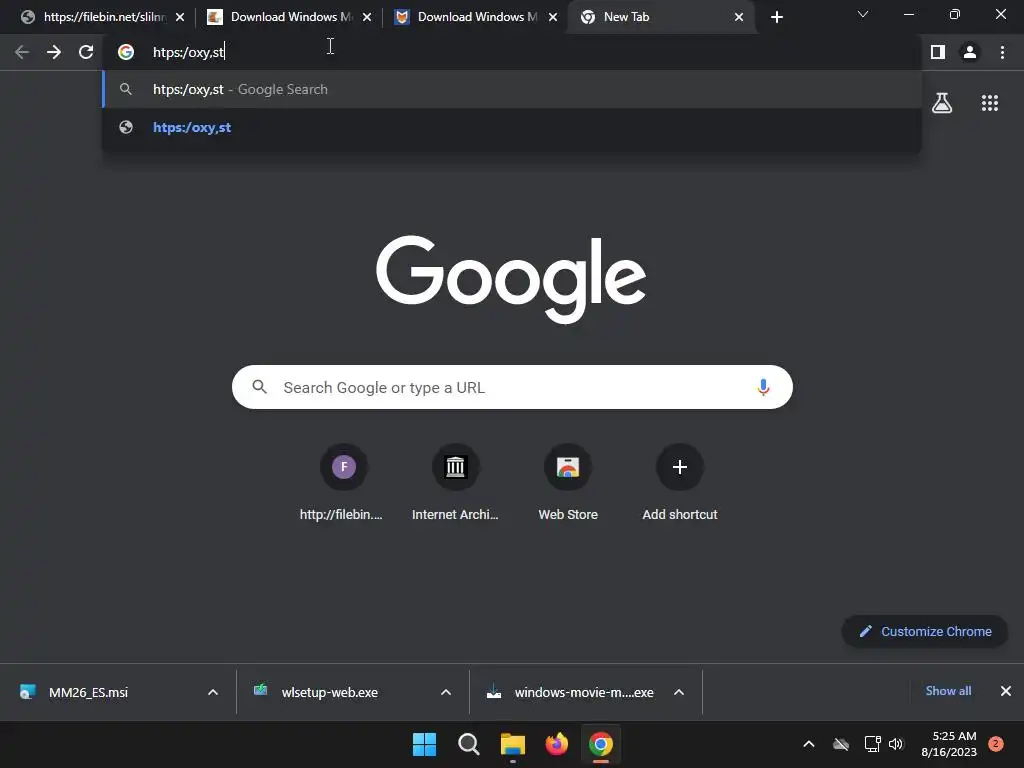Expand options for wlsetup-web.exe download
This screenshot has height=768, width=1024.
pyautogui.click(x=446, y=692)
